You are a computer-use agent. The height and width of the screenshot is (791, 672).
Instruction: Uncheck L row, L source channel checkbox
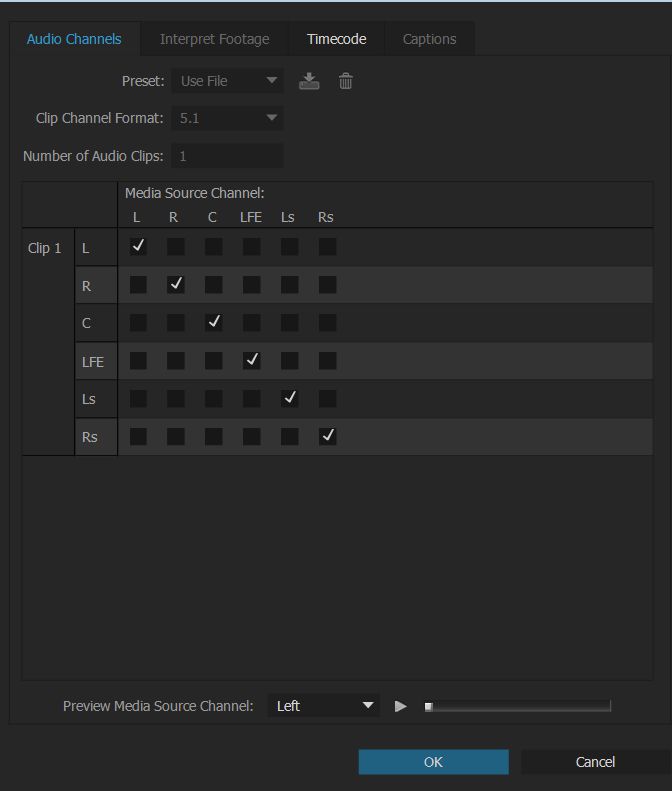pos(138,247)
